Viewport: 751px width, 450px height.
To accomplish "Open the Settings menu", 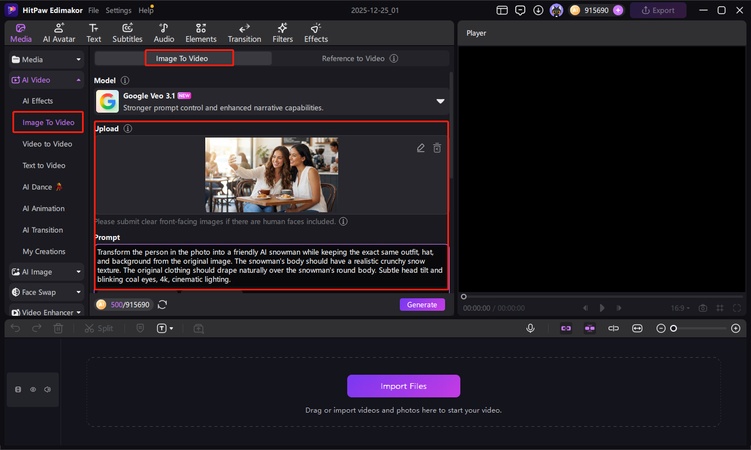I will (118, 10).
